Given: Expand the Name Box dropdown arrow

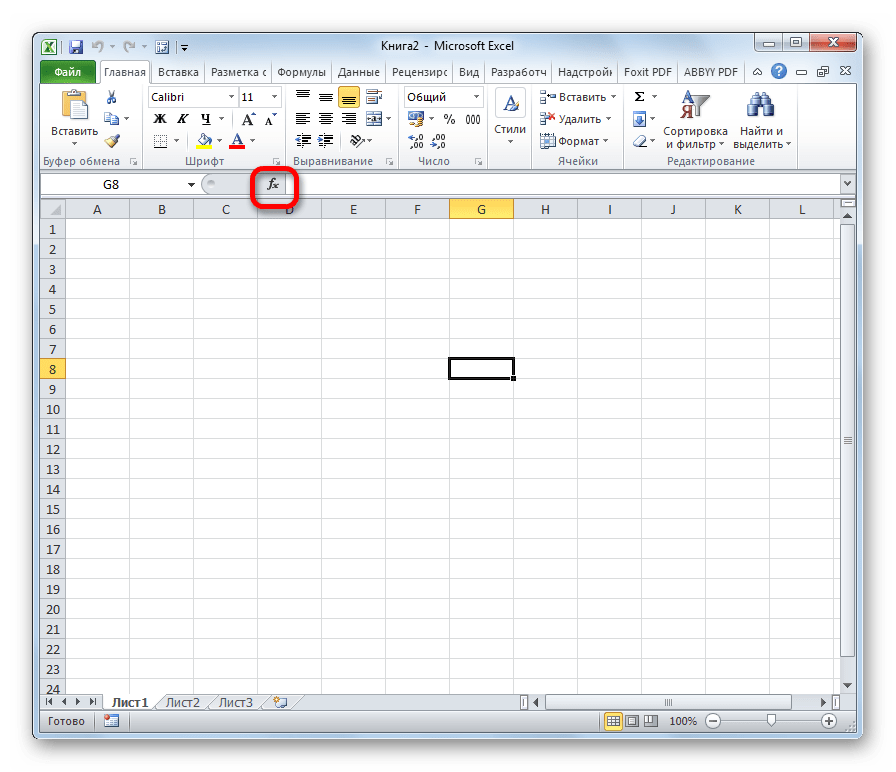Looking at the screenshot, I should (x=191, y=185).
